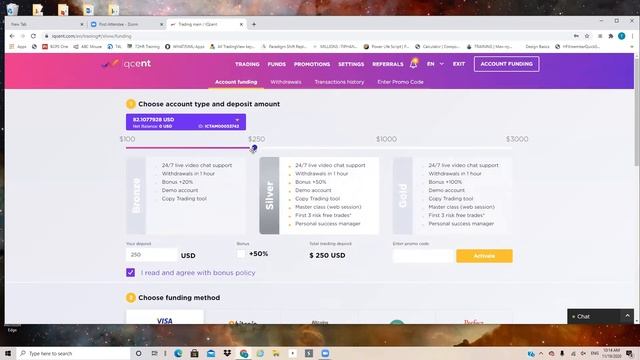Viewport: 640px width, 360px height.
Task: Open Microsoft Store on taskbar
Action: coord(194,353)
